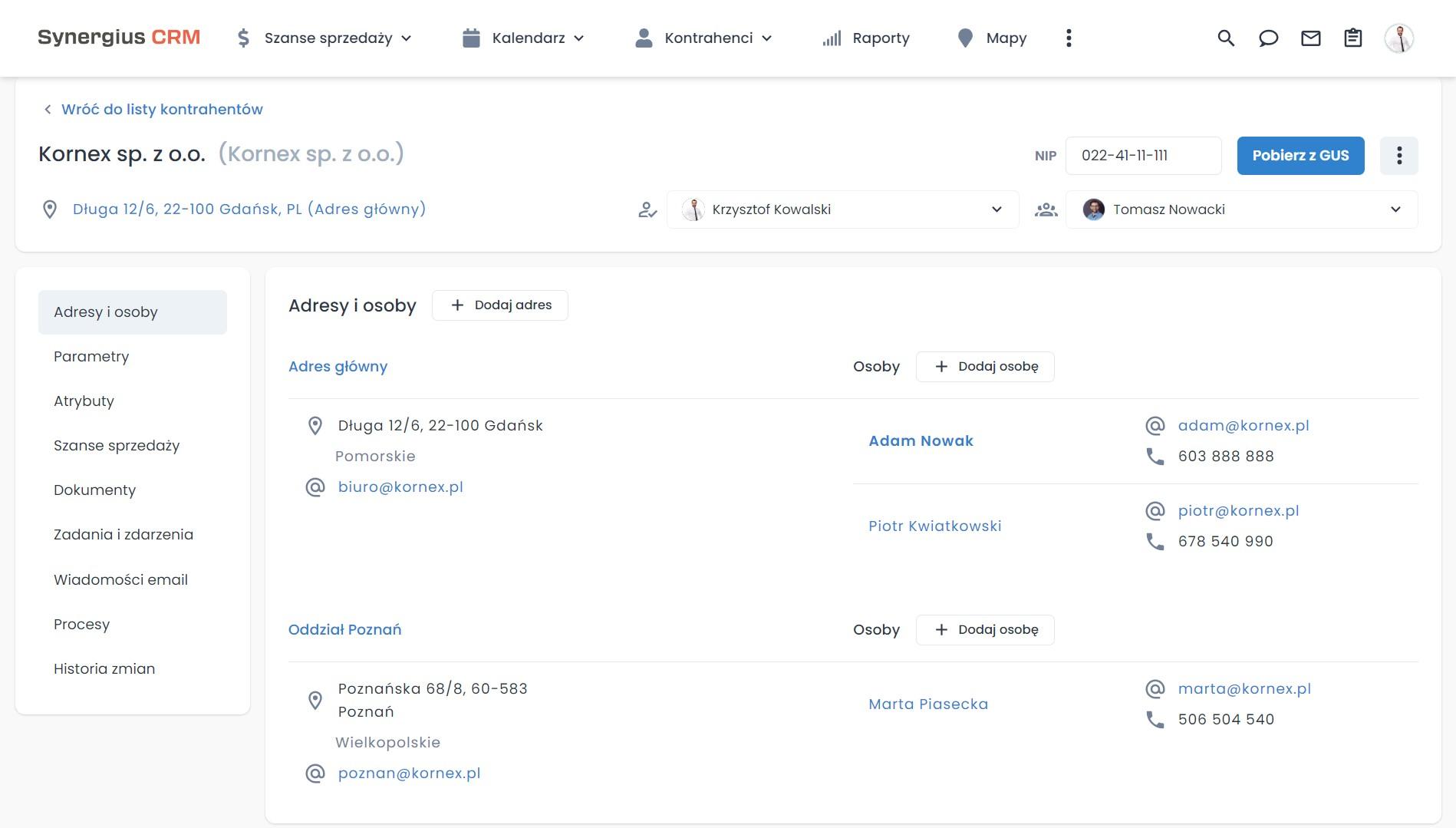
Task: Click the location pin next to header address
Action: [50, 209]
